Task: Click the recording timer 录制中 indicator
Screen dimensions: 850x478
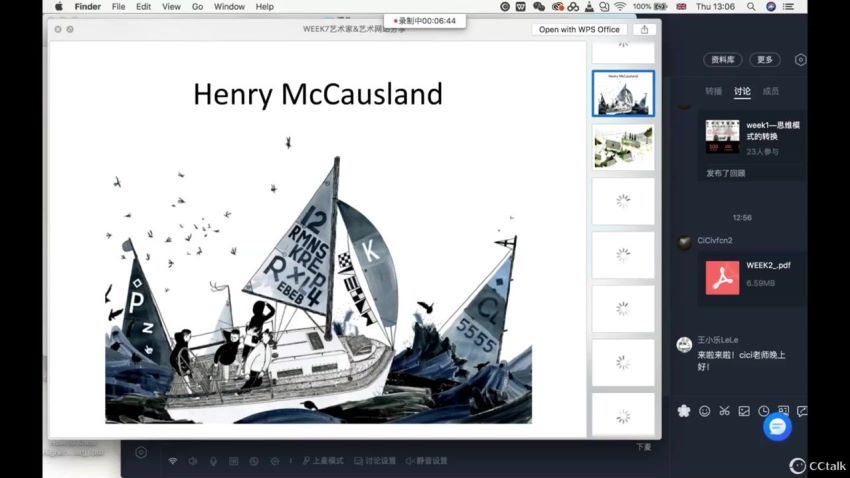Action: tap(424, 21)
